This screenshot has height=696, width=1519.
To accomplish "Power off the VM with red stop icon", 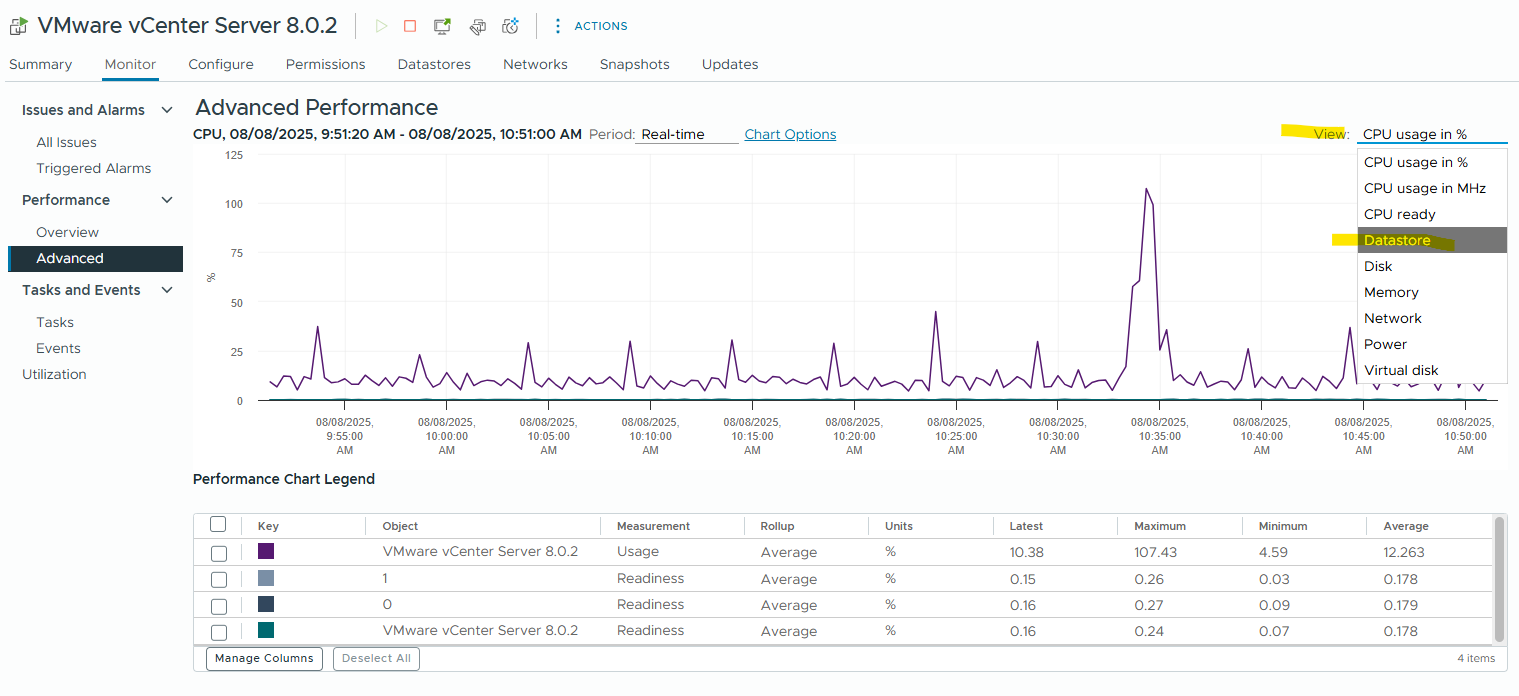I will [410, 26].
